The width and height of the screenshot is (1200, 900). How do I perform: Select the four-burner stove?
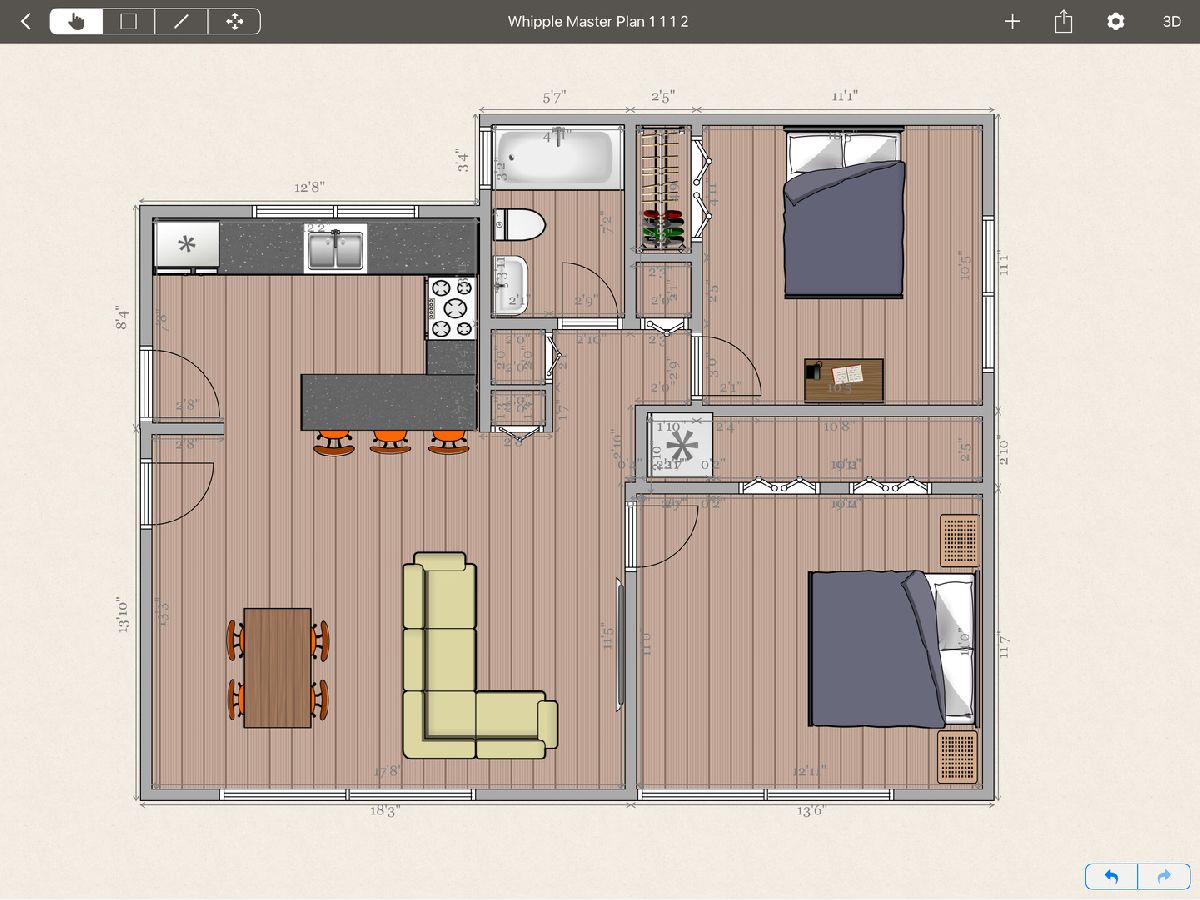[450, 307]
